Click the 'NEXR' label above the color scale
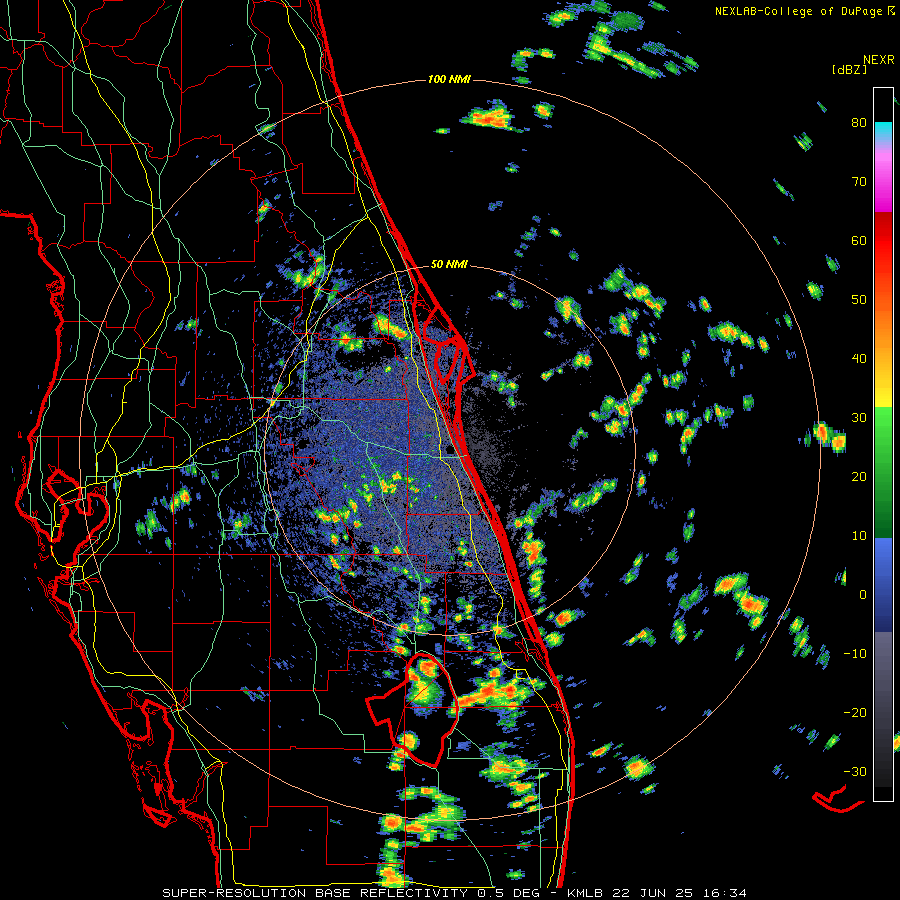The image size is (900, 900). click(879, 60)
